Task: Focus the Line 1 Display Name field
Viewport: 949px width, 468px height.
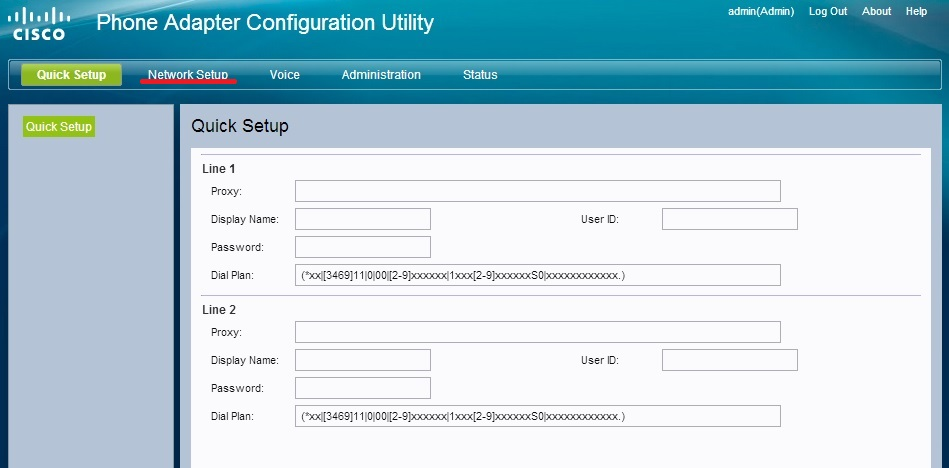Action: pyautogui.click(x=363, y=219)
